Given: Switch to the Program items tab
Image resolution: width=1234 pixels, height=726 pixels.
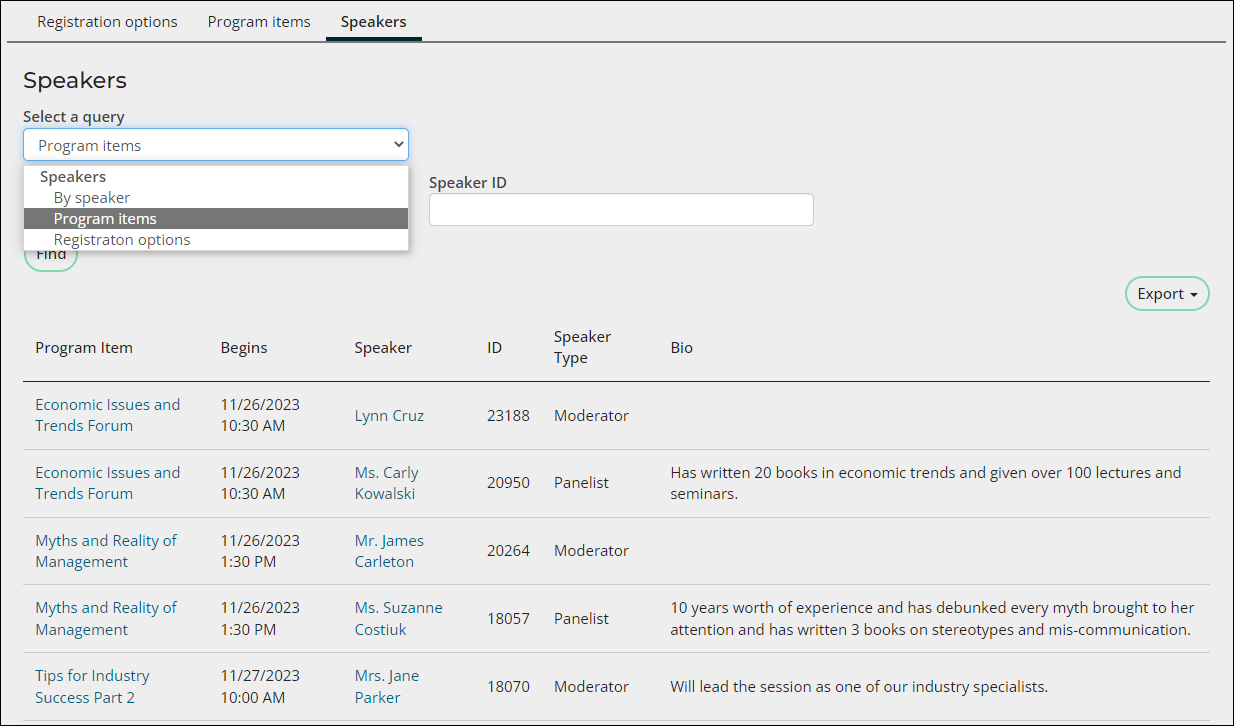Looking at the screenshot, I should 259,21.
